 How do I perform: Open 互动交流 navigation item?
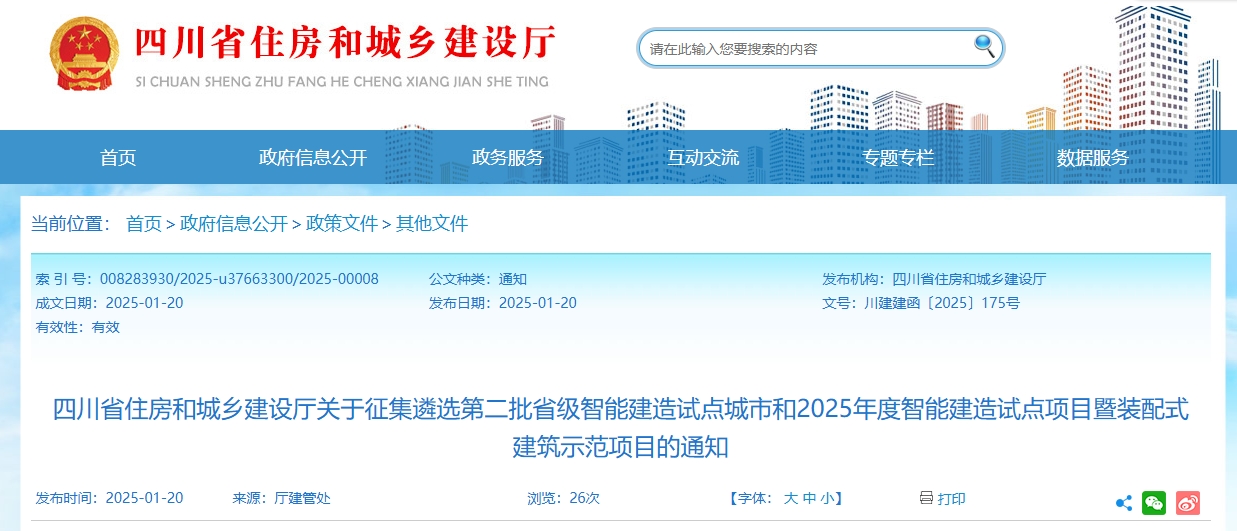pos(703,158)
